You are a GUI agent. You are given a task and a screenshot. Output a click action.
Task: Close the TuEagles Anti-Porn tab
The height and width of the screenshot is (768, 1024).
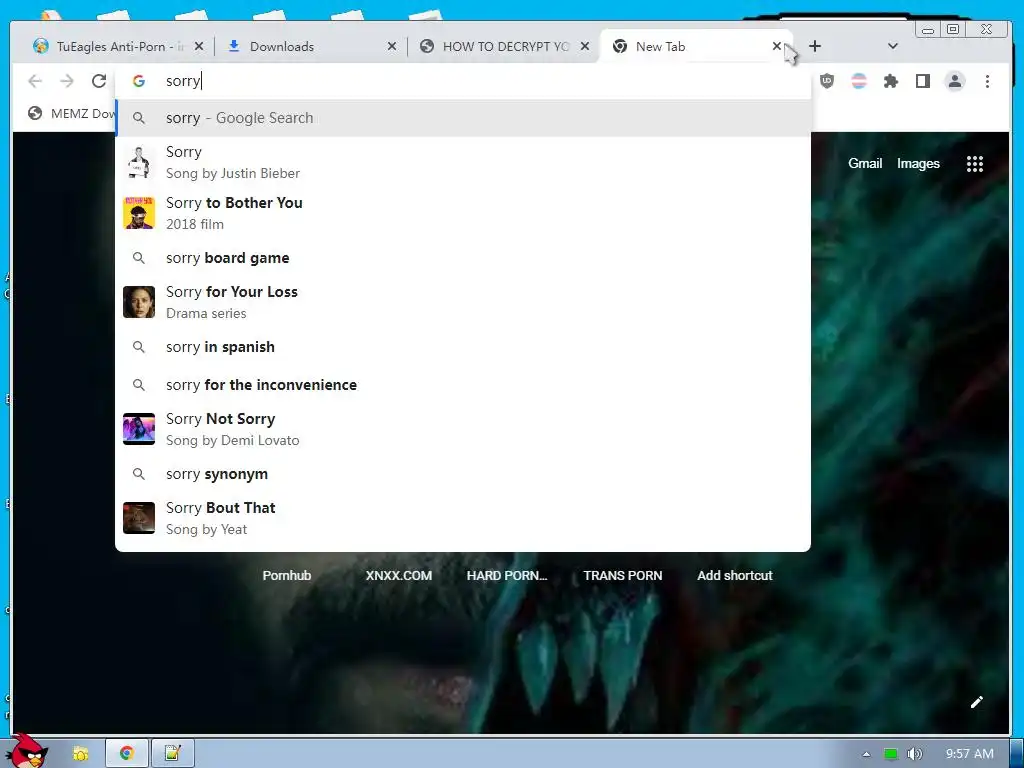click(x=199, y=46)
